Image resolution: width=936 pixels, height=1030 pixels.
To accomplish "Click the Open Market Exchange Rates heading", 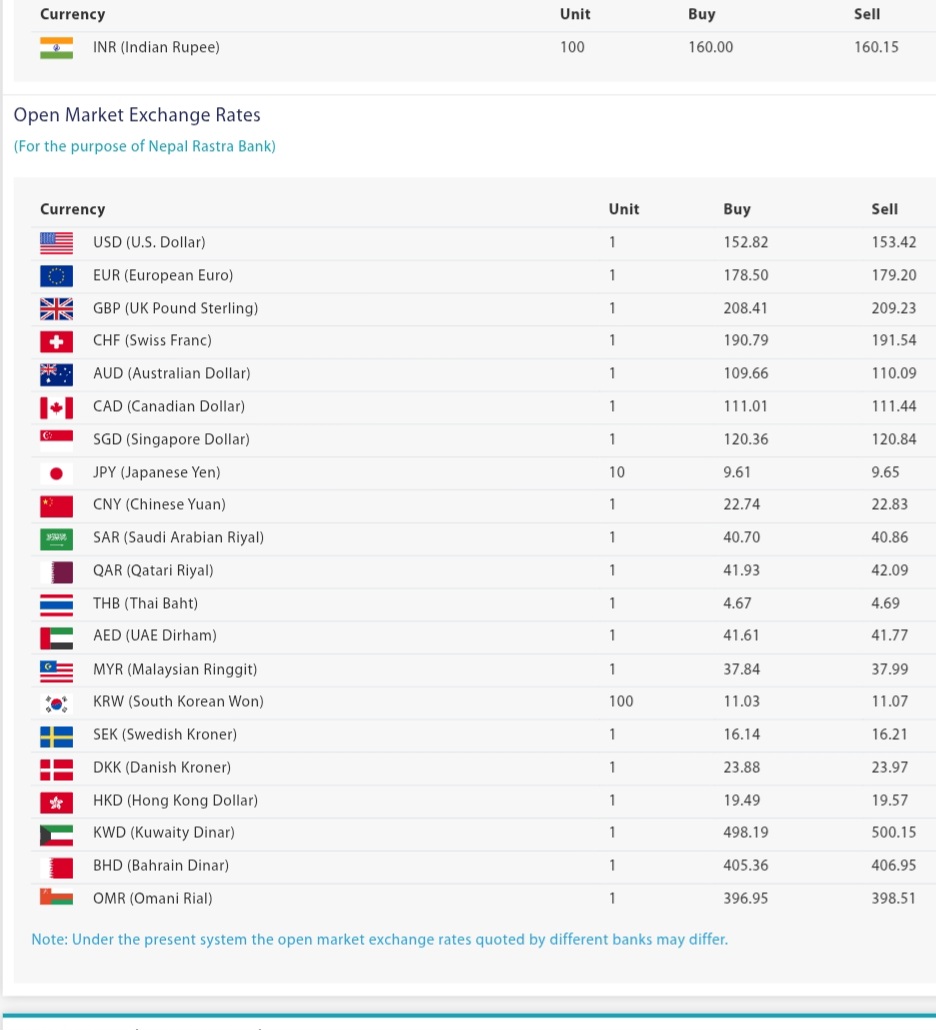I will point(137,115).
